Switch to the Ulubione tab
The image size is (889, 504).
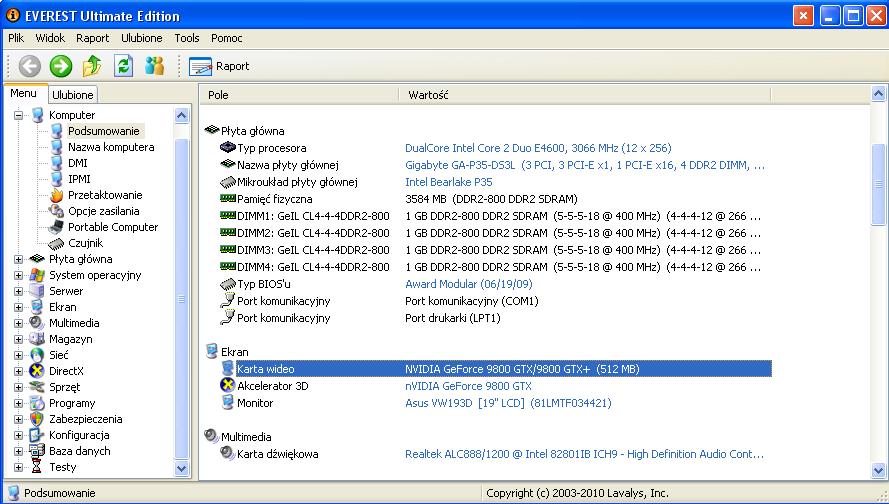tap(73, 95)
